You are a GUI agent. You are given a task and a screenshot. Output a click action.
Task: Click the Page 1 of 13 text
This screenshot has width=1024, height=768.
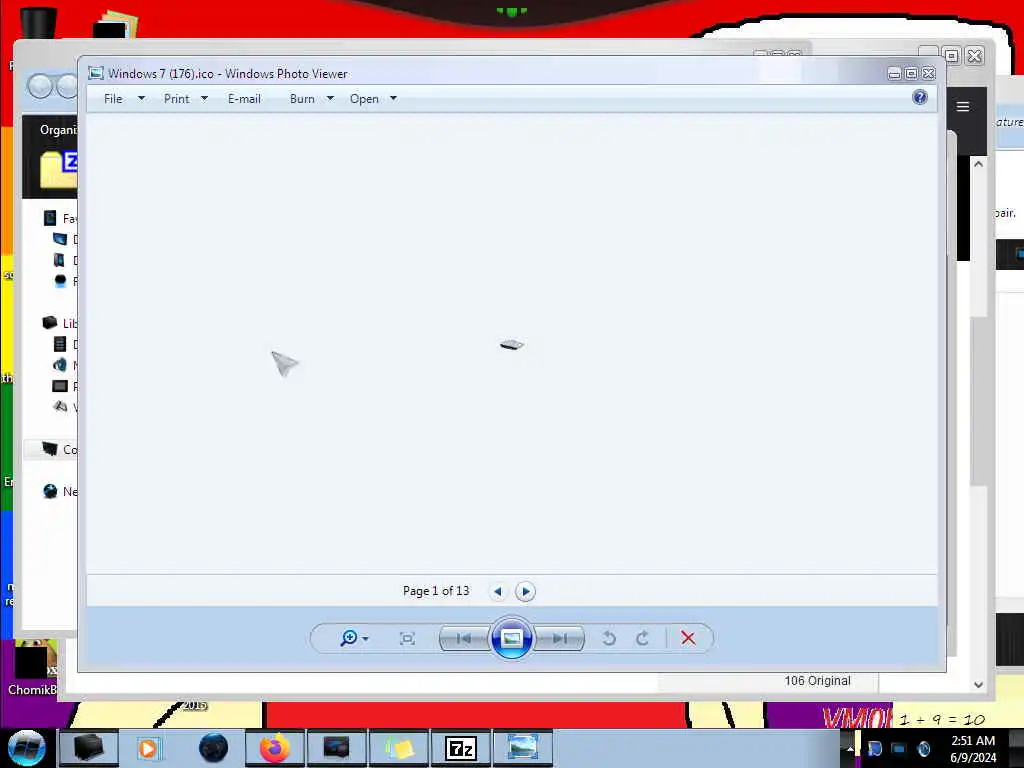(436, 591)
